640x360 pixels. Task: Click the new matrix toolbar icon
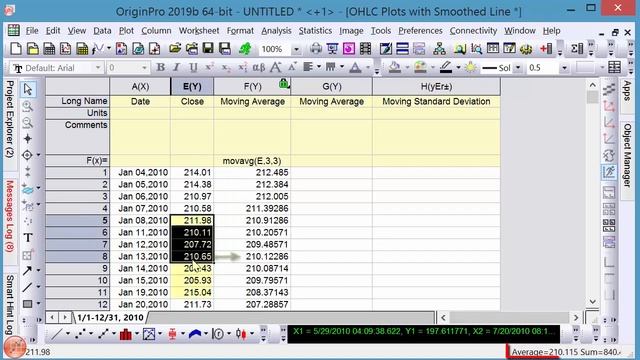click(82, 49)
